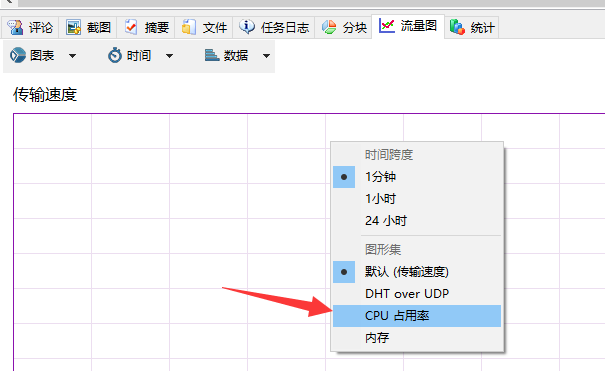
Task: Click the 图表 toolbar label
Action: (x=42, y=56)
